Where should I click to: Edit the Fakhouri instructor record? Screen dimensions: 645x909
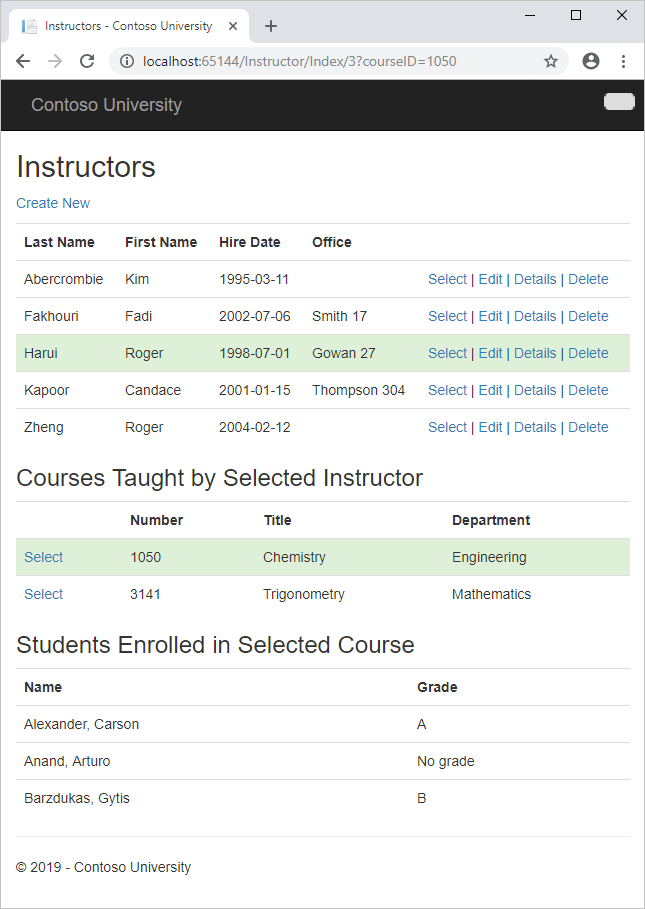(x=490, y=316)
